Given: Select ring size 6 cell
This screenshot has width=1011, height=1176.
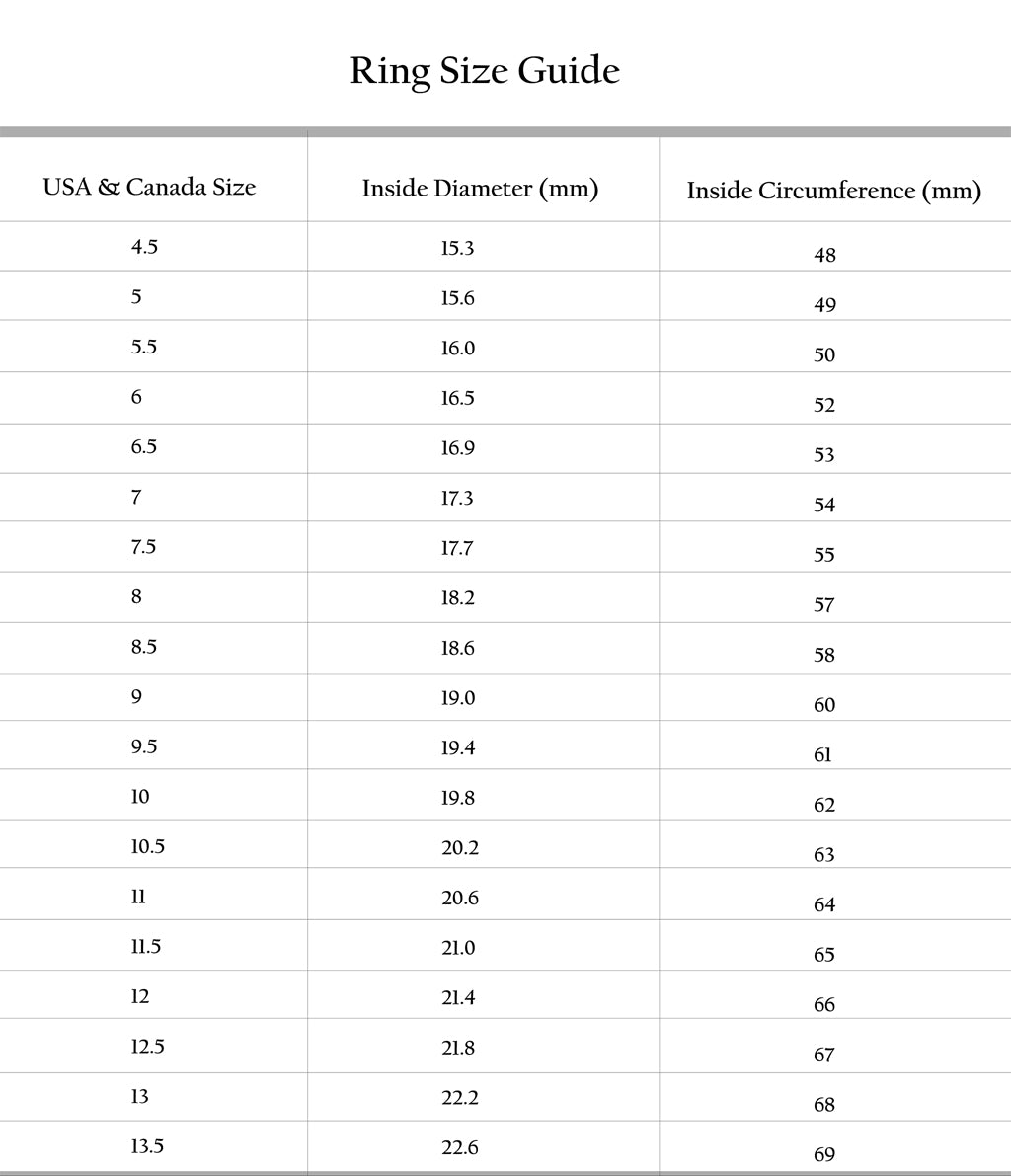Looking at the screenshot, I should click(136, 397).
